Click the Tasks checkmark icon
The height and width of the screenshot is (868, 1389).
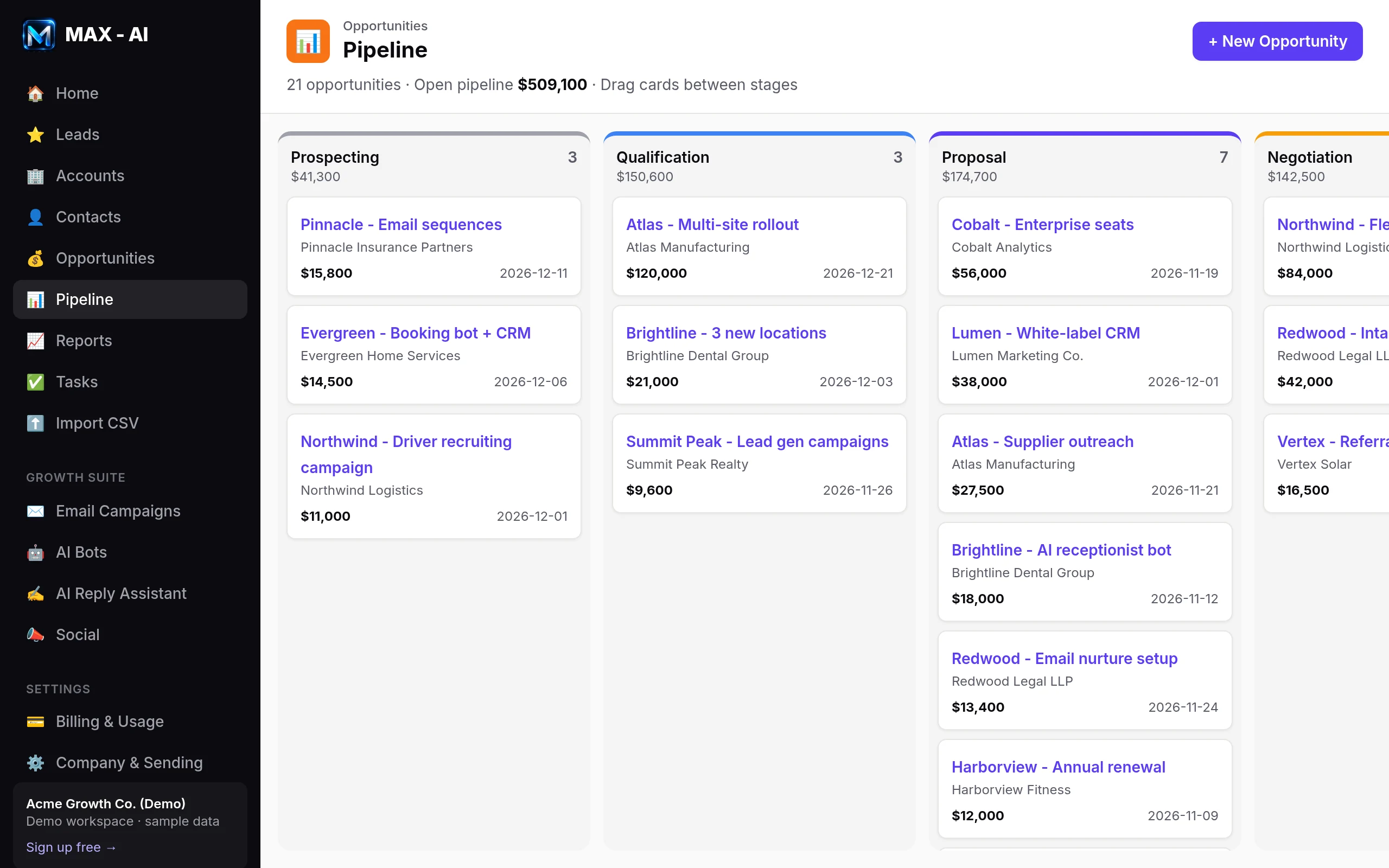(x=36, y=382)
